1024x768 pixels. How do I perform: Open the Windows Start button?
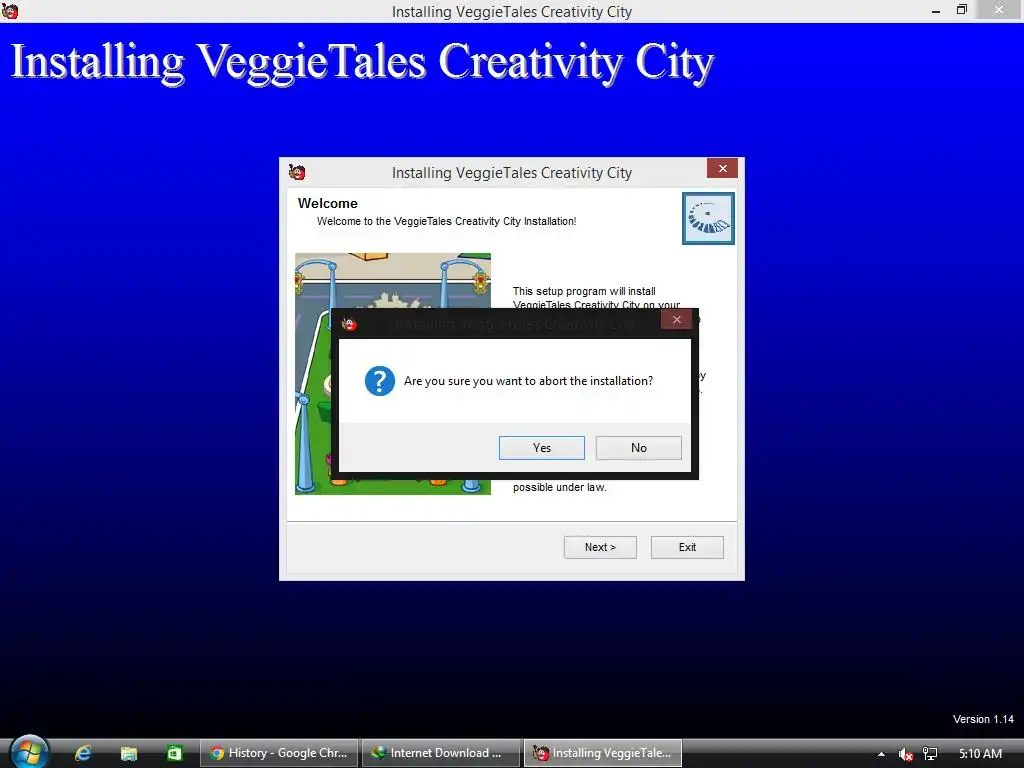(x=29, y=753)
